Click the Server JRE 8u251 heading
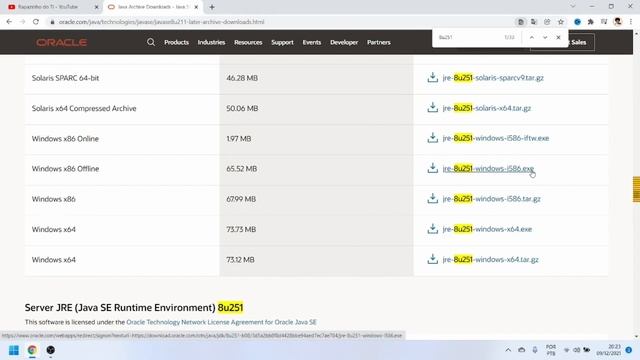This screenshot has width=640, height=360. [x=134, y=307]
